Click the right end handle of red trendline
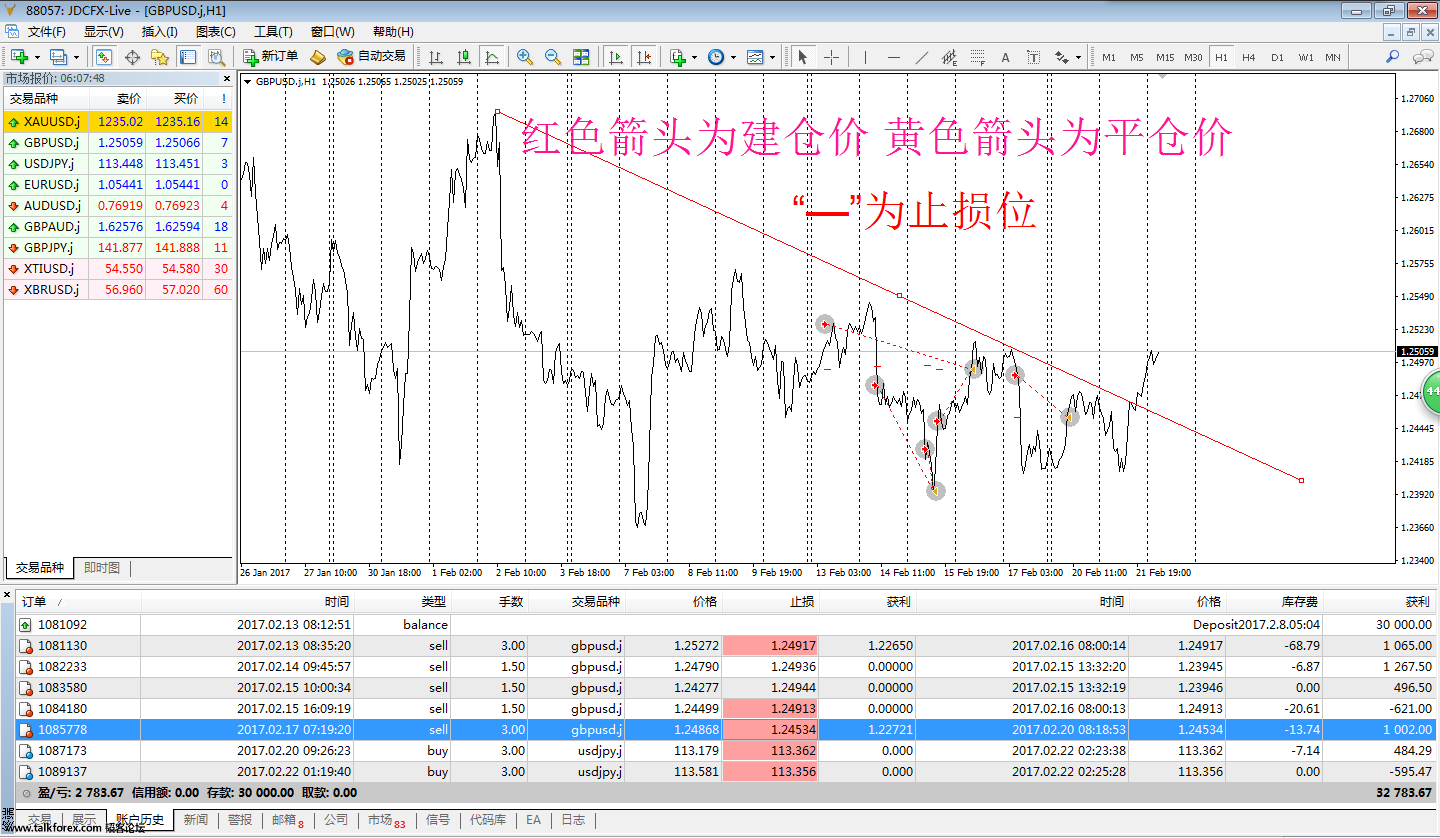Image resolution: width=1440 pixels, height=838 pixels. coord(1301,481)
